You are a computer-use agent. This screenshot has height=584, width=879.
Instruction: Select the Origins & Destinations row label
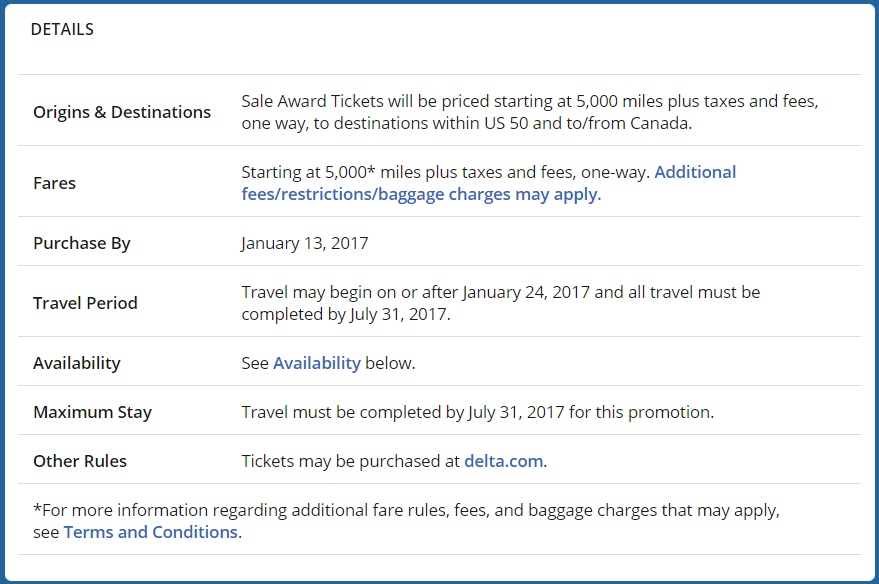click(x=122, y=112)
